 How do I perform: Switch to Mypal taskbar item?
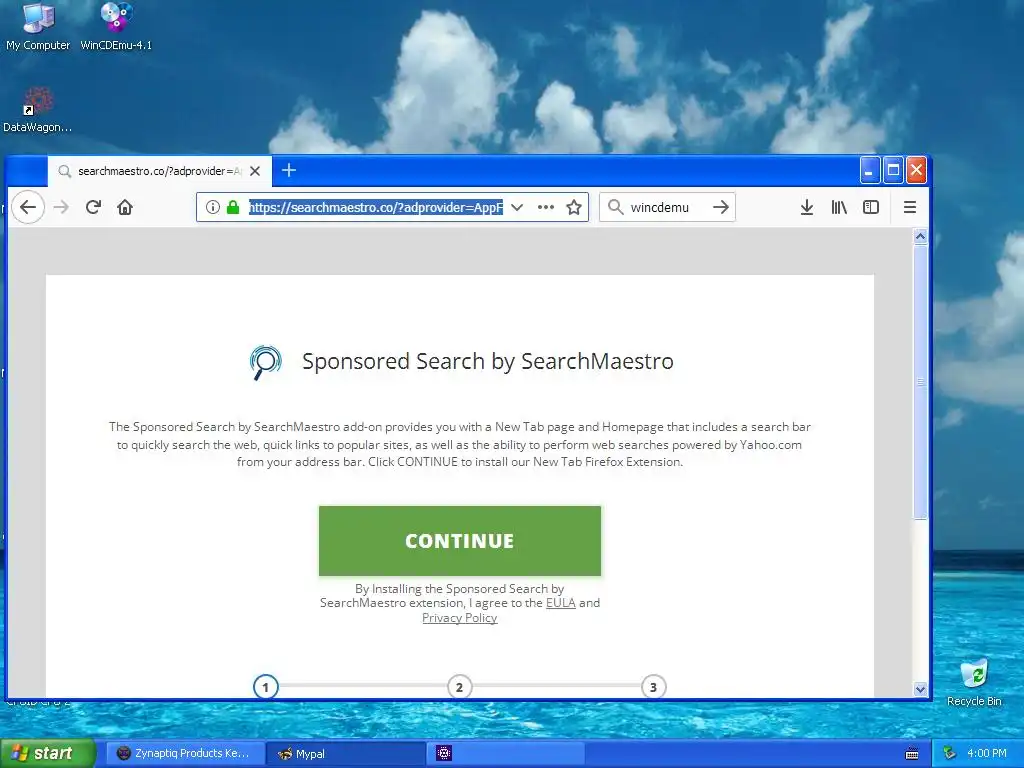pos(346,754)
